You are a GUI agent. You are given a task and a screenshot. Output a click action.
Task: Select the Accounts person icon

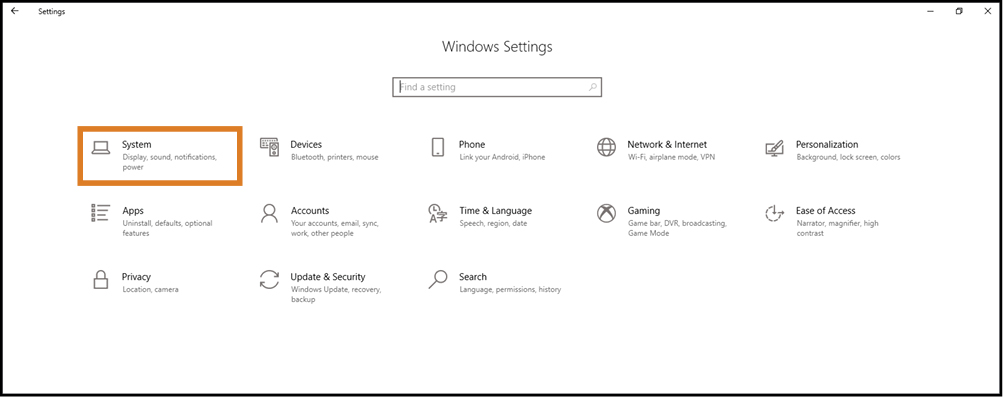tap(269, 214)
